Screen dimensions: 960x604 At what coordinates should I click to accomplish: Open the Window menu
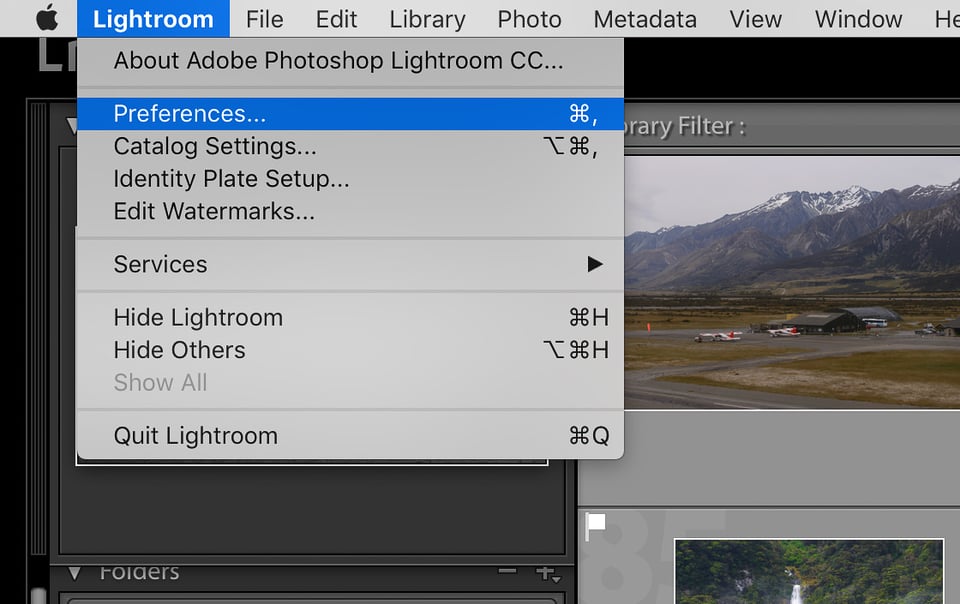click(858, 19)
